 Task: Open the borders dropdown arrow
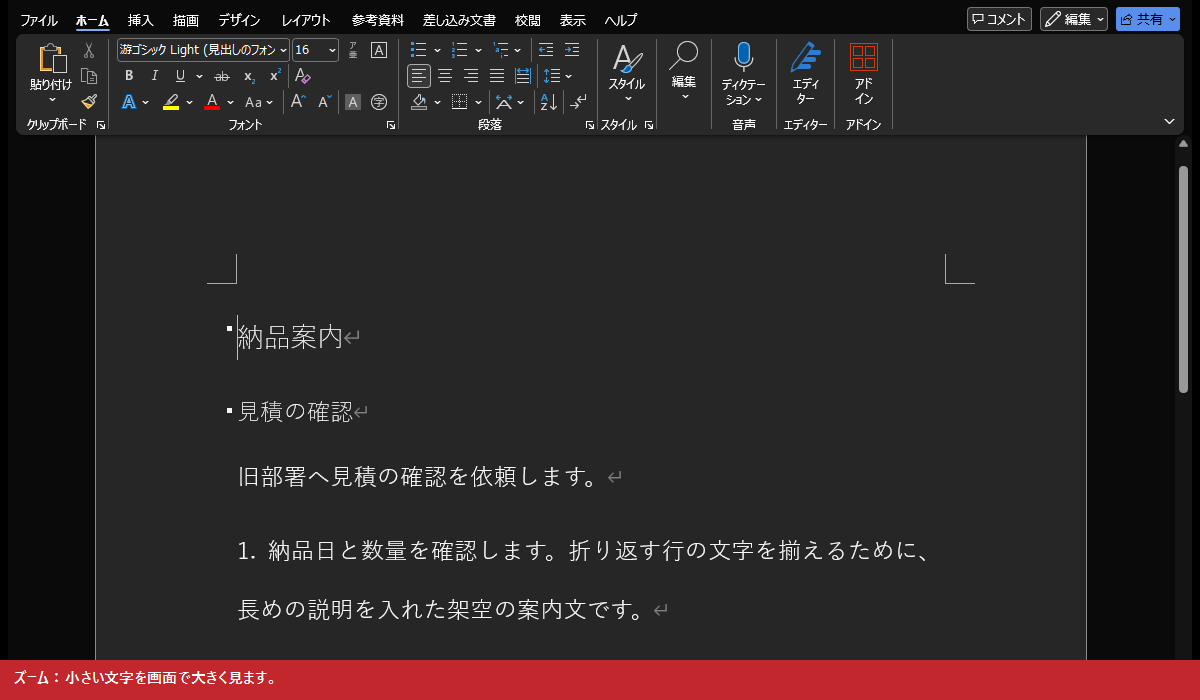tap(479, 101)
